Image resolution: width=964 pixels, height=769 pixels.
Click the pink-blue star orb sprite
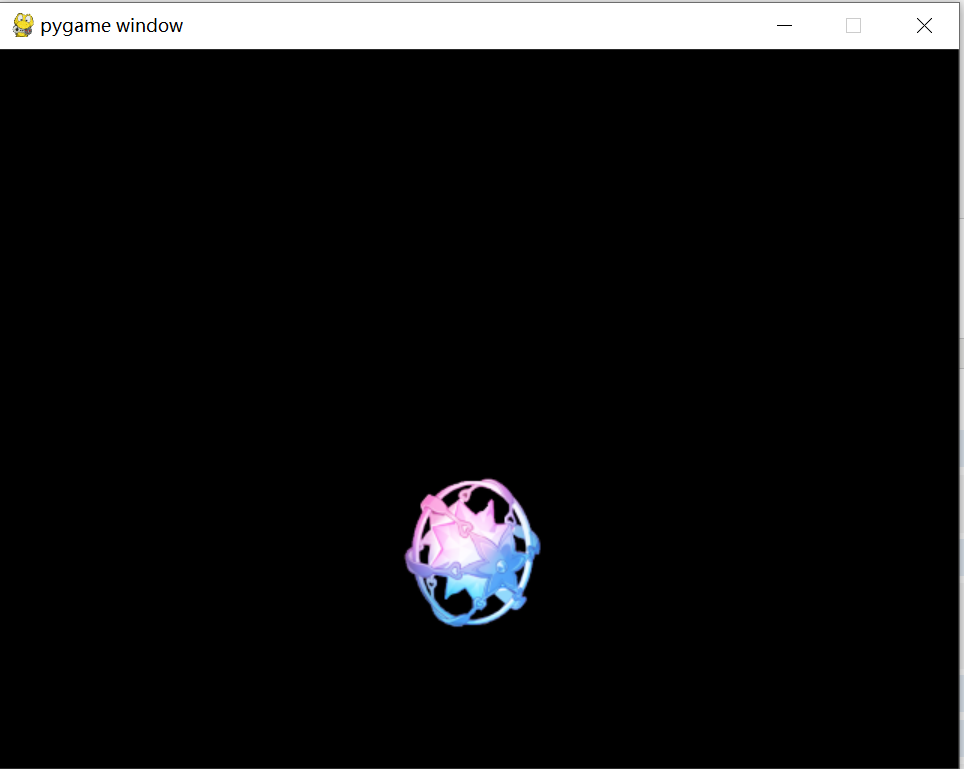point(472,553)
